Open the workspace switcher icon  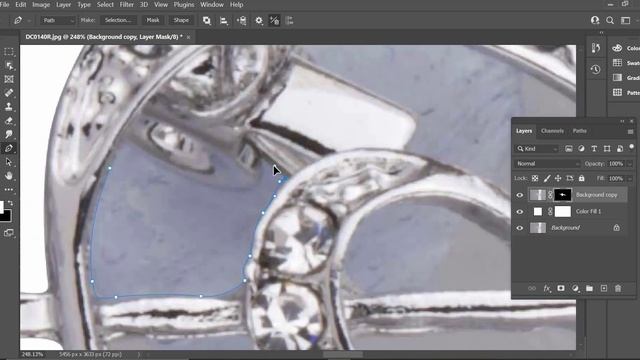tap(625, 20)
